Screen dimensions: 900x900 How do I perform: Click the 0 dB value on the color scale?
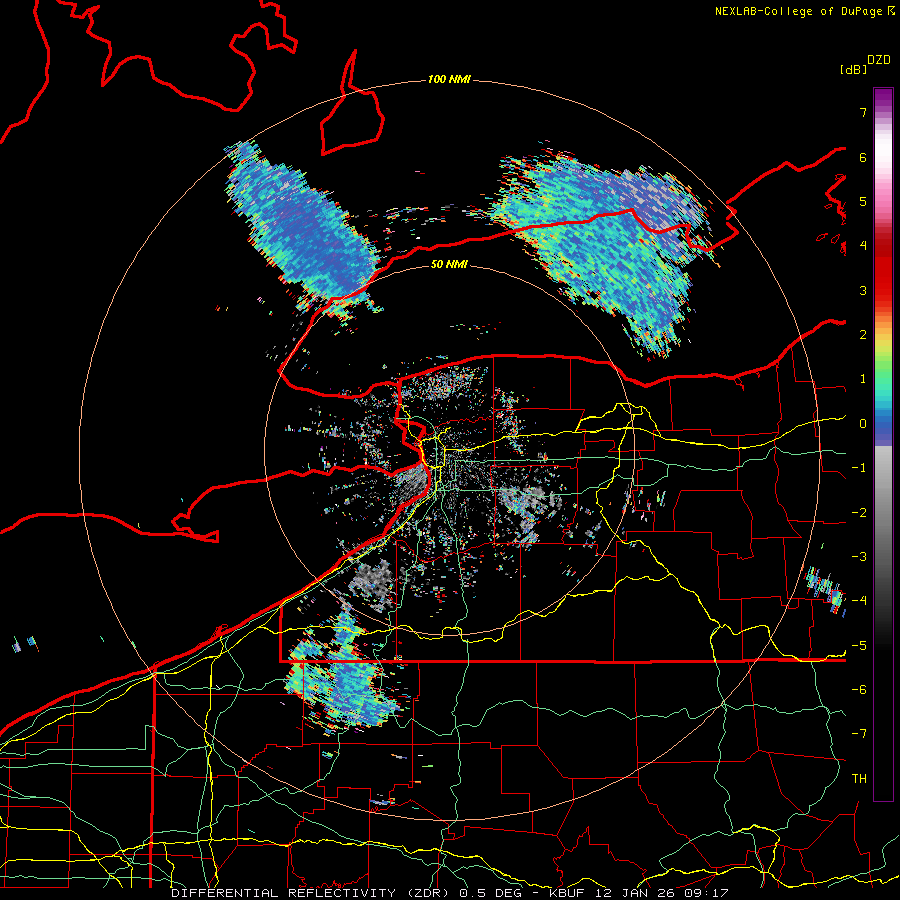pos(863,424)
